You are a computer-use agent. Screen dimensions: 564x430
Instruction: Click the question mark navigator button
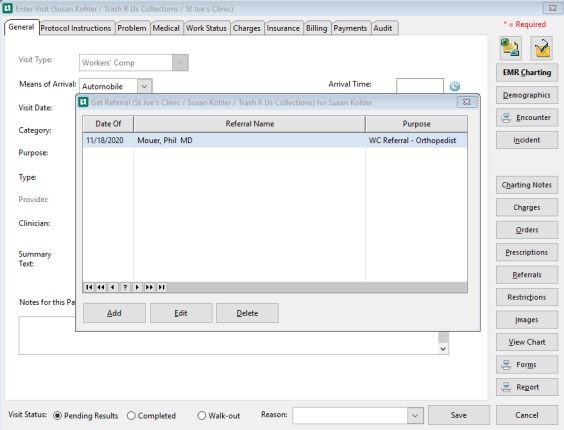(125, 287)
